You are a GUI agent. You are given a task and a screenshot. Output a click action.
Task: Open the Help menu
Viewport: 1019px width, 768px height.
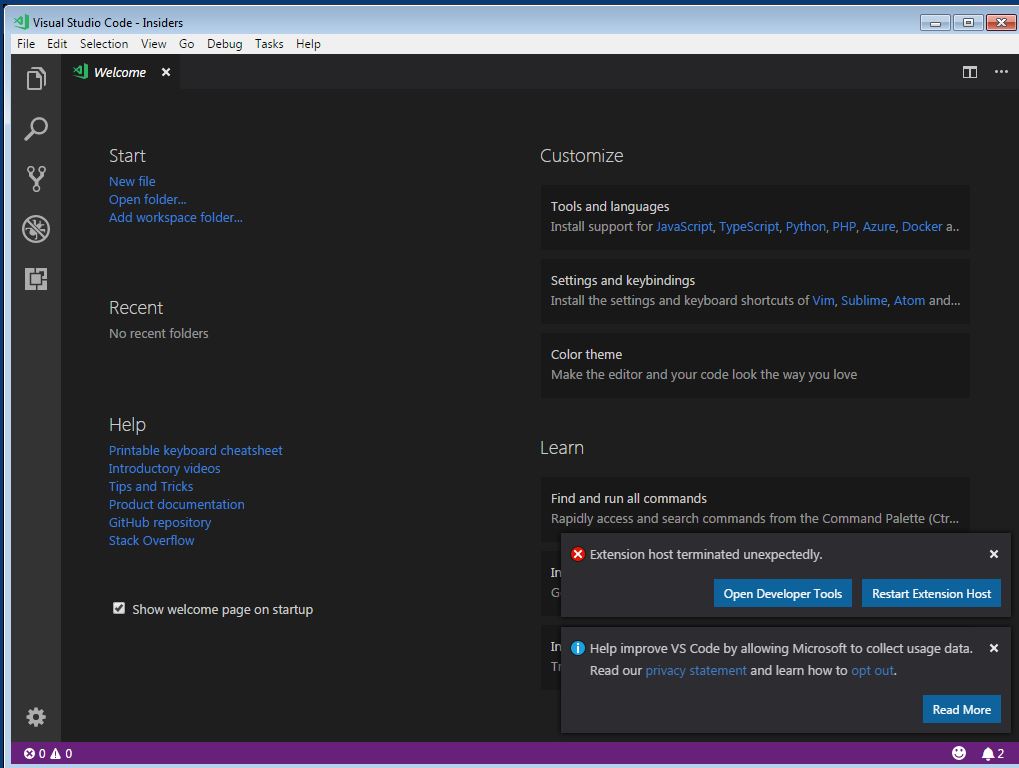click(x=308, y=44)
